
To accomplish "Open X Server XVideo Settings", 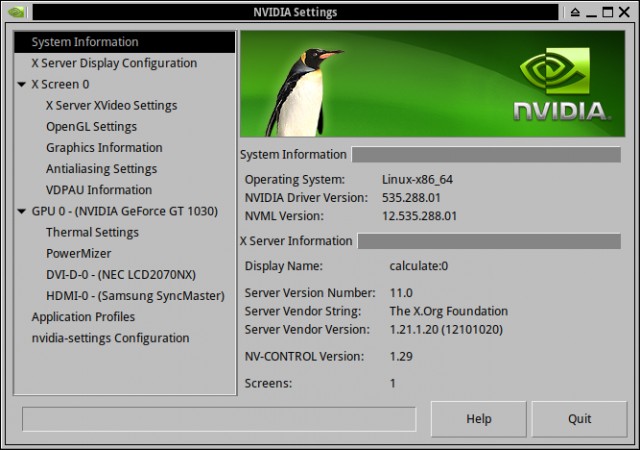I will pyautogui.click(x=111, y=106).
